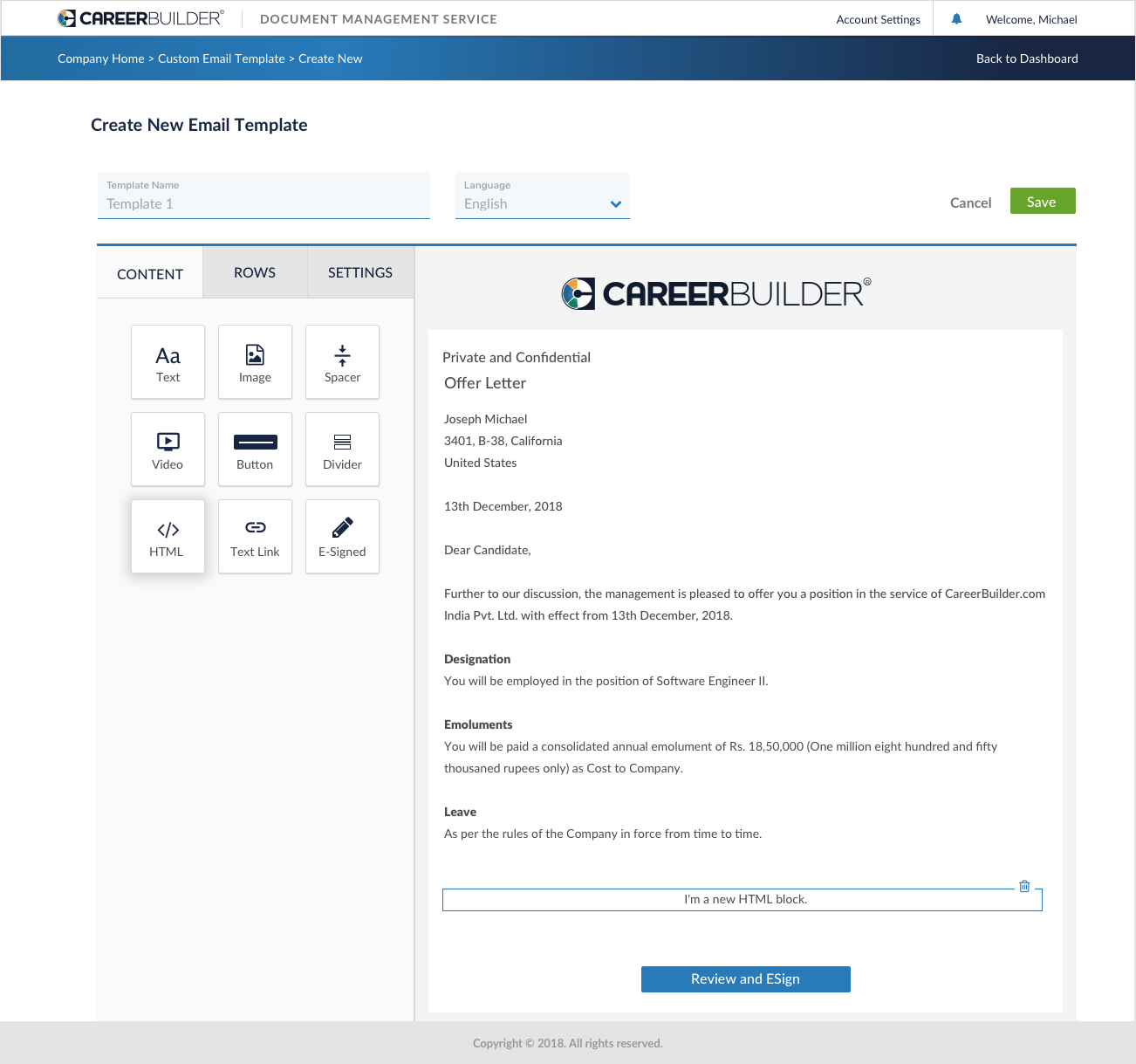The image size is (1136, 1064).
Task: Save the email template
Action: pos(1043,201)
